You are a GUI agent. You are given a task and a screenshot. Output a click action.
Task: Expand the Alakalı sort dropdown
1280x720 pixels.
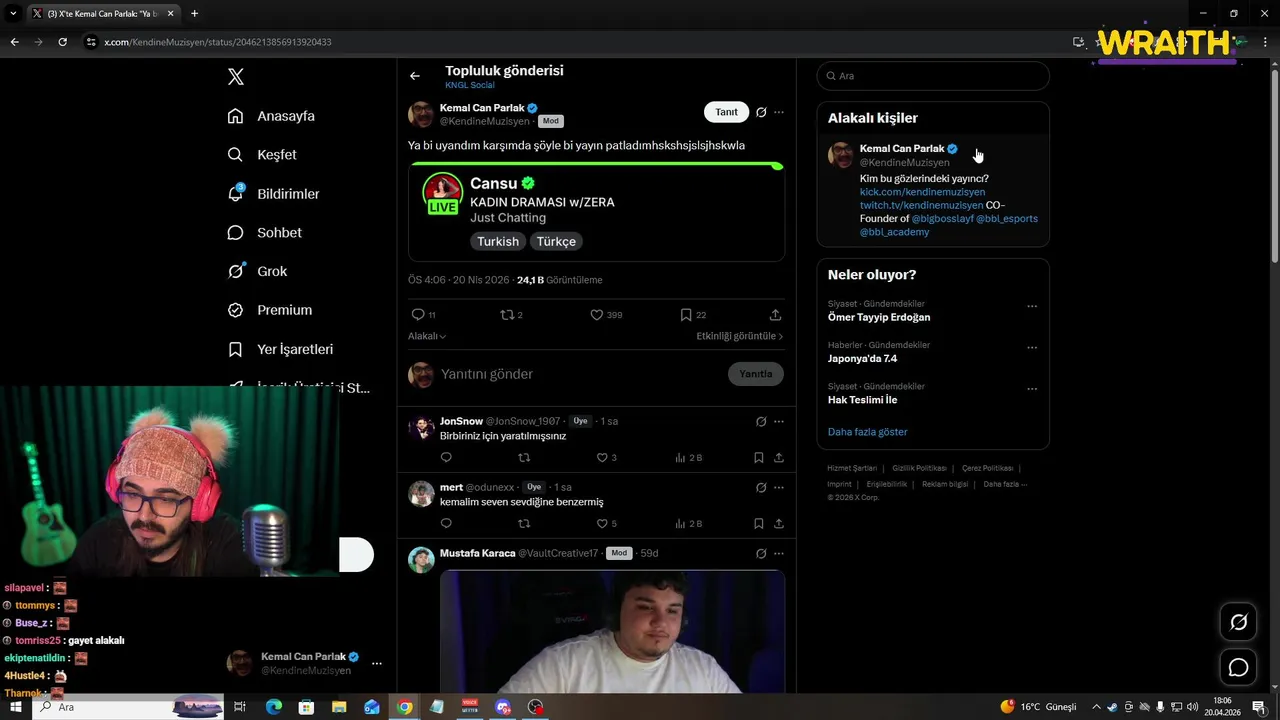coord(427,337)
